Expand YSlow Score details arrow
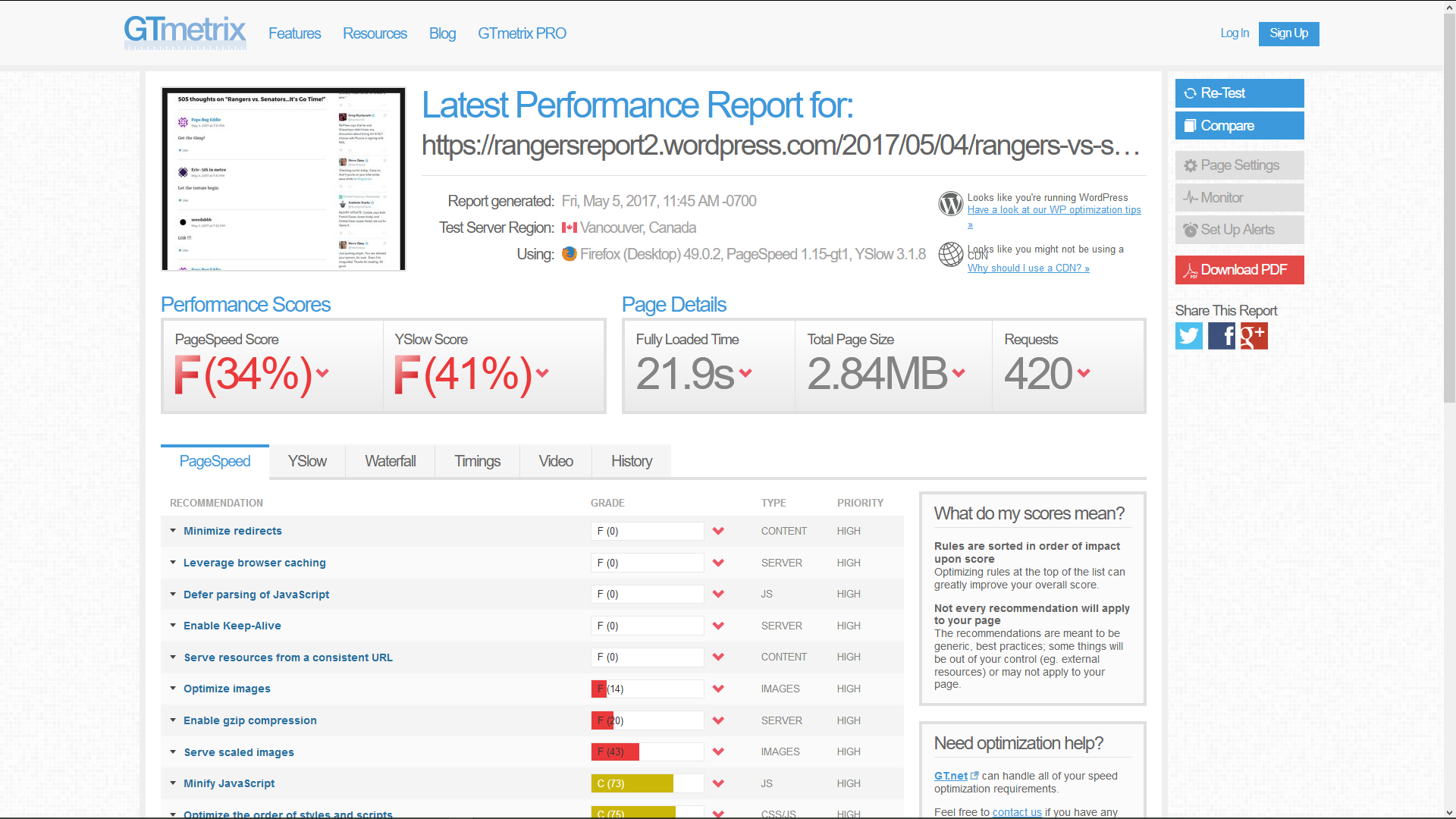This screenshot has width=1456, height=819. (x=542, y=373)
